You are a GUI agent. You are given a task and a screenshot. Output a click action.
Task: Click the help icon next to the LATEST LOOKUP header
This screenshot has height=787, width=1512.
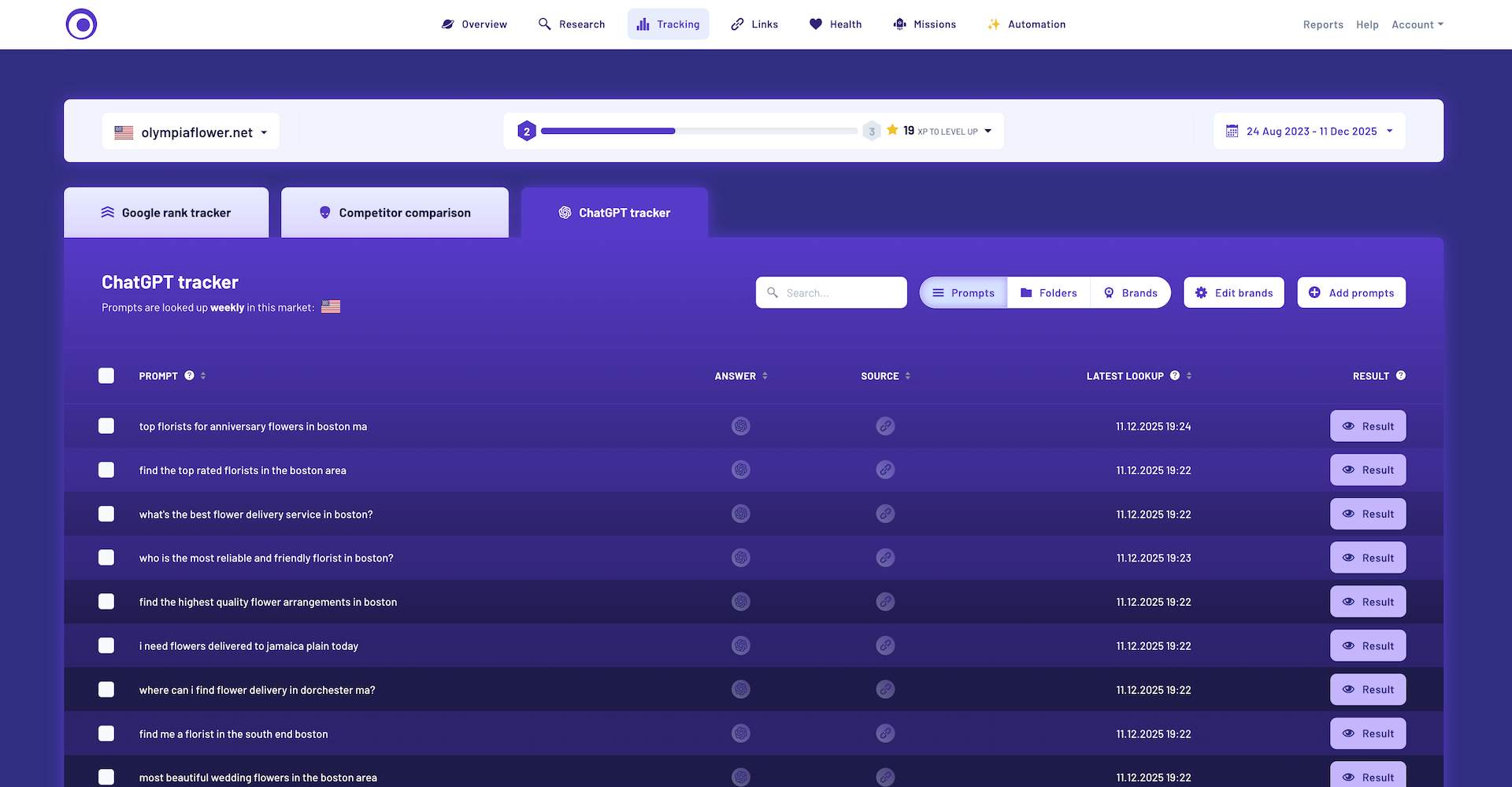coord(1174,376)
